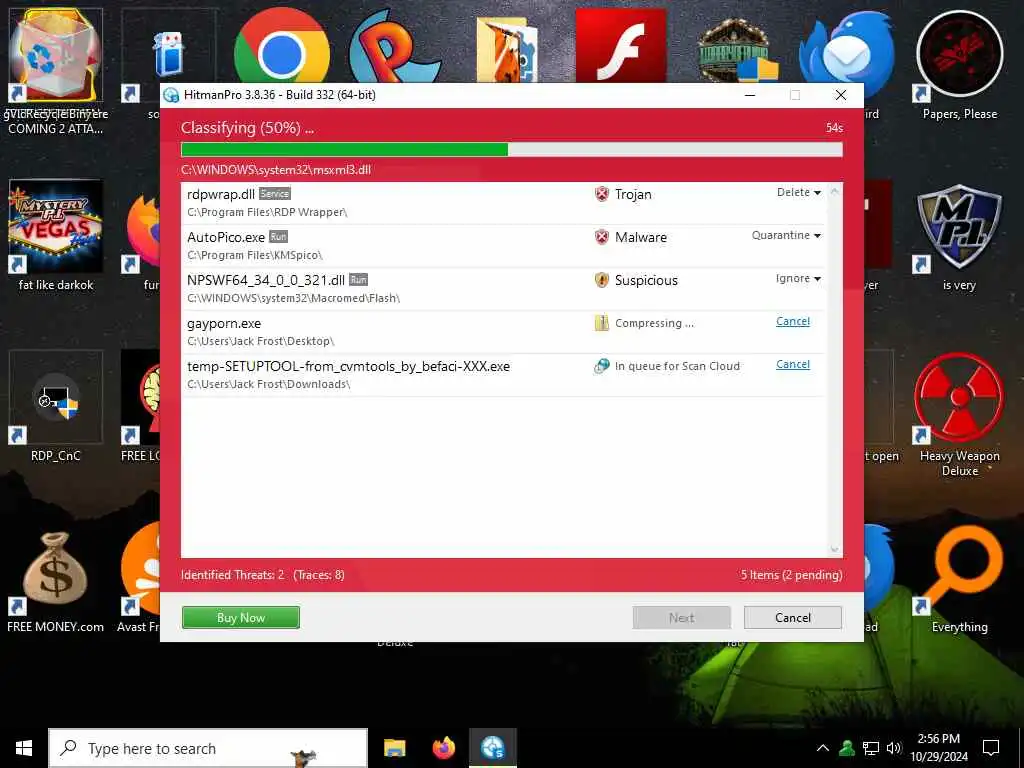1024x768 pixels.
Task: Minimize the HitmanPro window
Action: [x=750, y=95]
